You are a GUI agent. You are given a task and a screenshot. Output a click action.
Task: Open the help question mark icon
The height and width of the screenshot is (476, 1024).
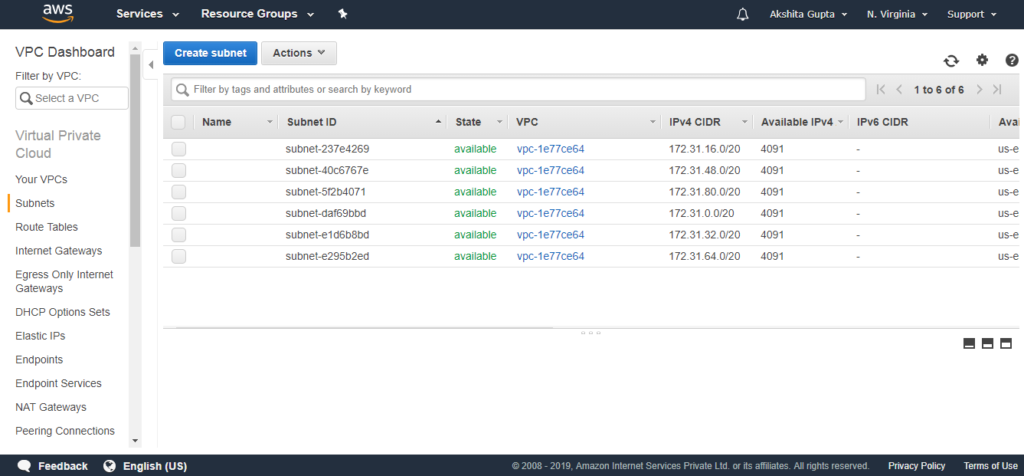tap(1012, 60)
